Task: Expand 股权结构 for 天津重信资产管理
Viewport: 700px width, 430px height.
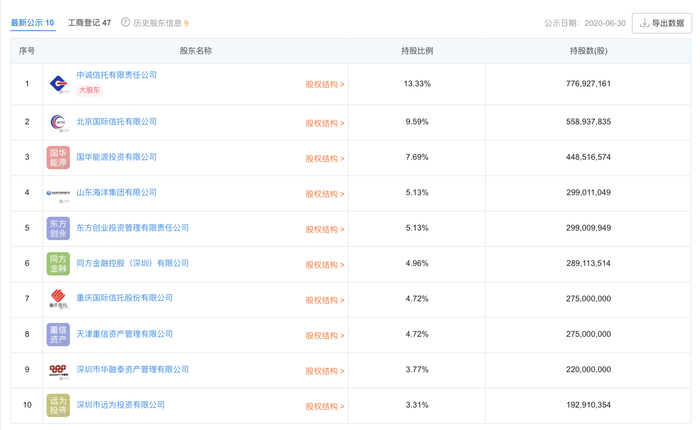Action: 325,335
